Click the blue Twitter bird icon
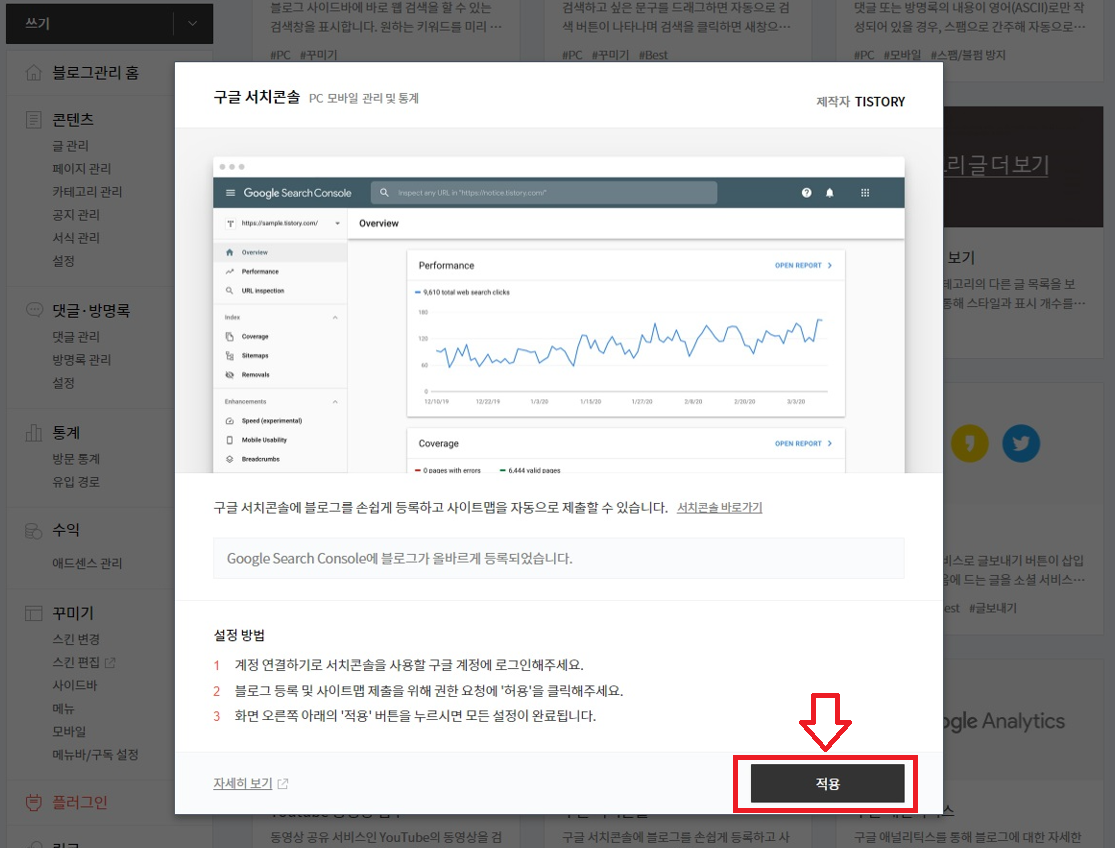The width and height of the screenshot is (1116, 848). [1021, 444]
